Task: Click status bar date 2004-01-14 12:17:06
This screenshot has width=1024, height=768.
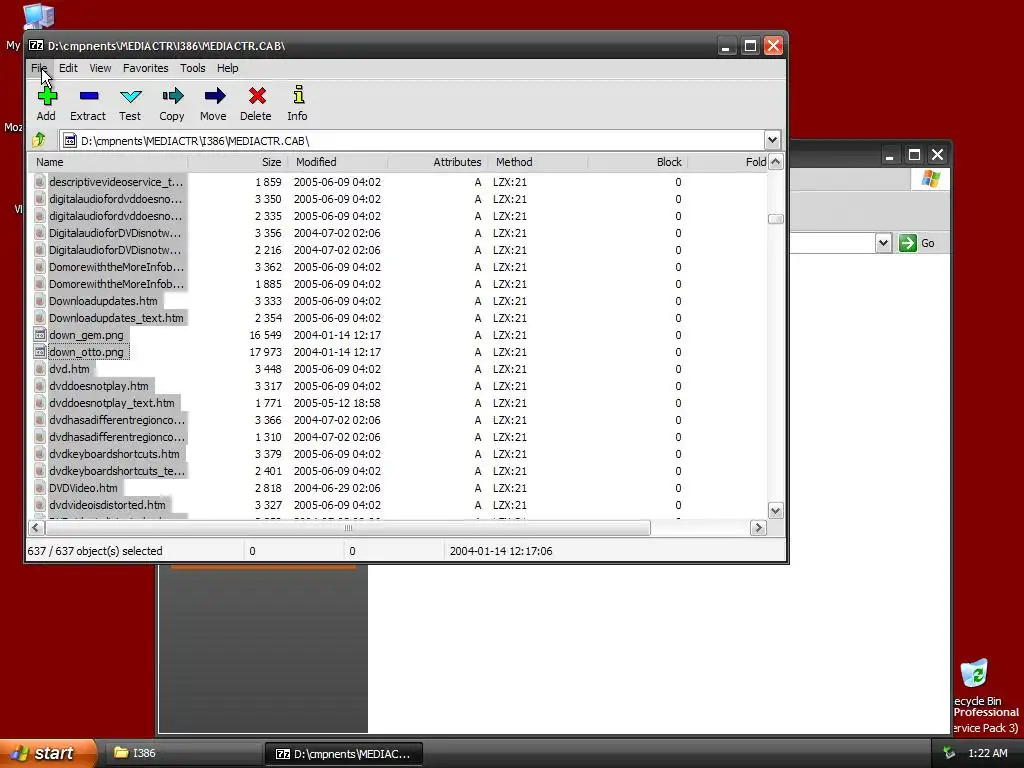Action: coord(501,551)
